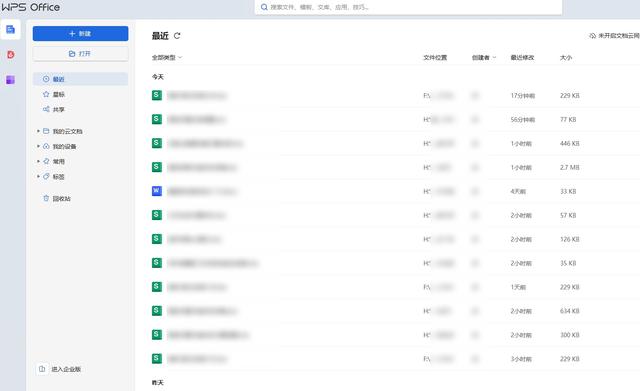This screenshot has width=640, height=391.
Task: Click the refresh icon beside 最近 heading
Action: (x=177, y=36)
